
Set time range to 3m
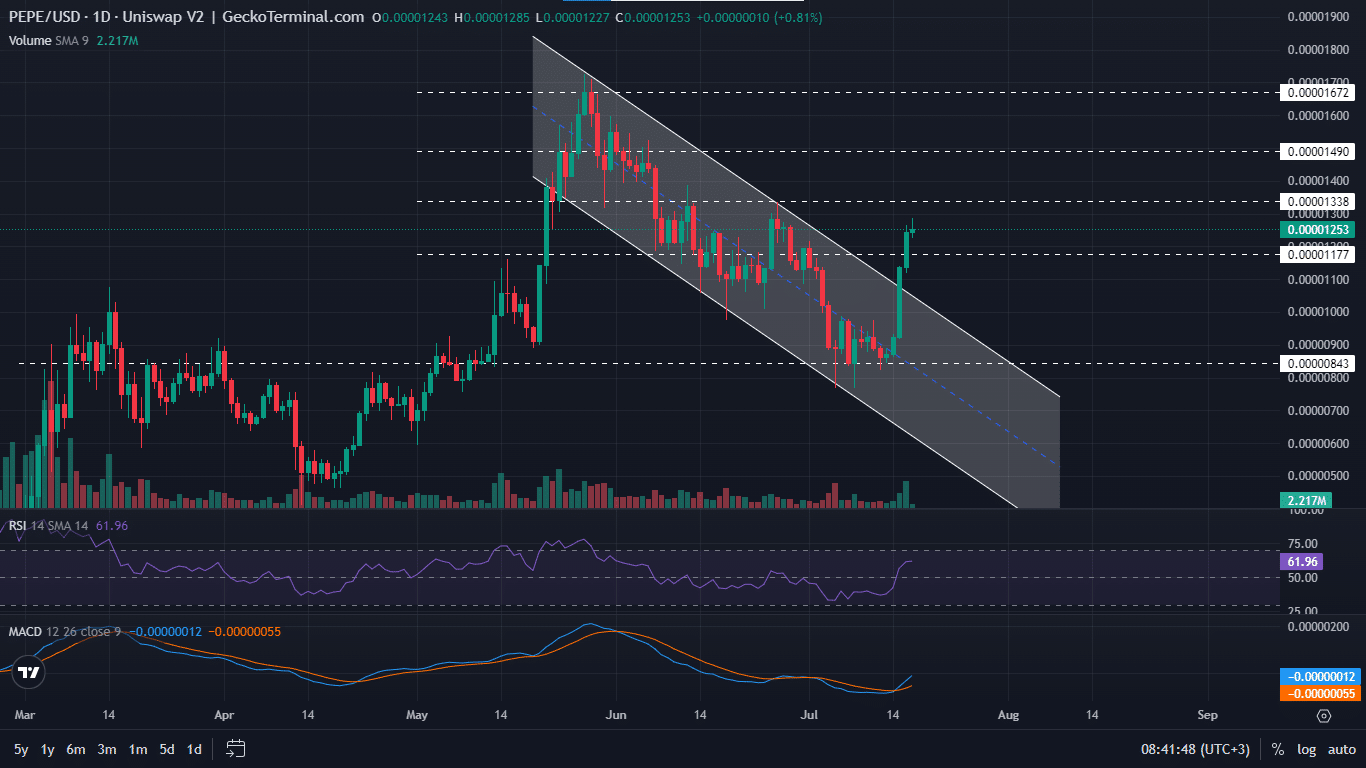107,749
